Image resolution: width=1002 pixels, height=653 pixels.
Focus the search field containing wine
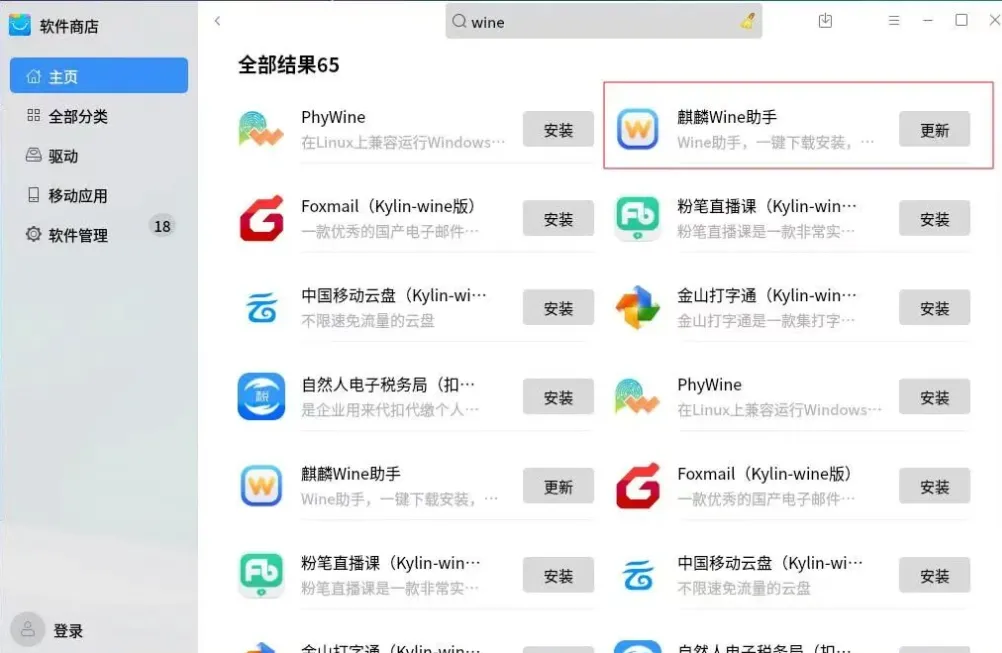click(x=603, y=22)
